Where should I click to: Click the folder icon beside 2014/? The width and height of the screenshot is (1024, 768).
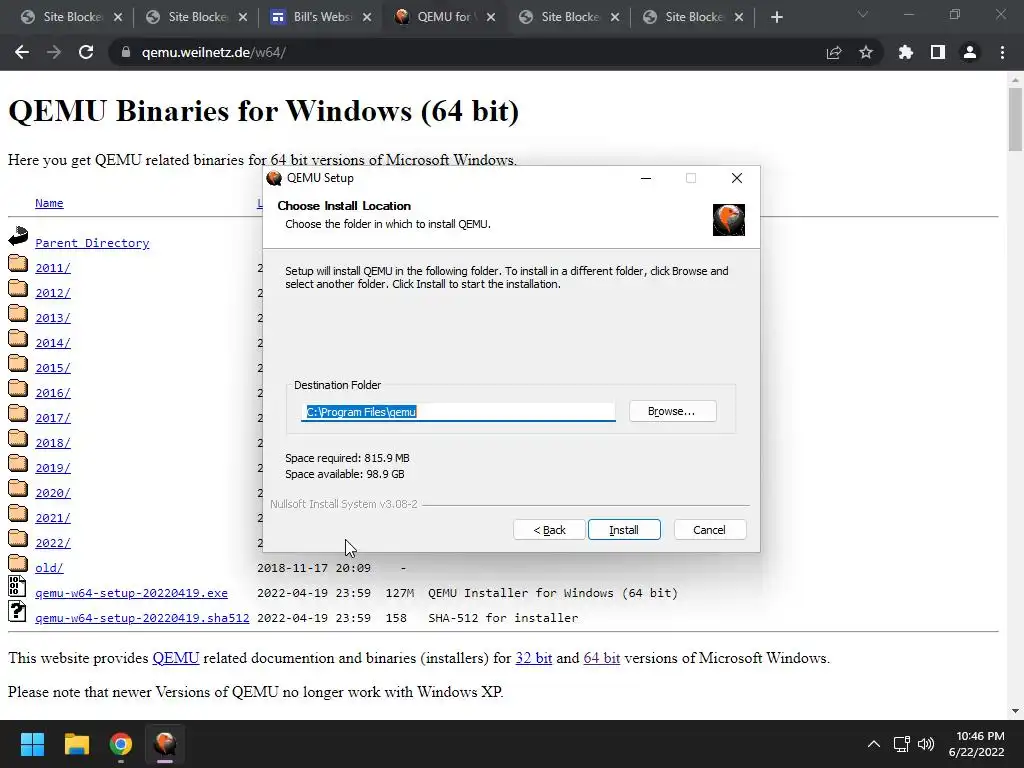pos(18,338)
